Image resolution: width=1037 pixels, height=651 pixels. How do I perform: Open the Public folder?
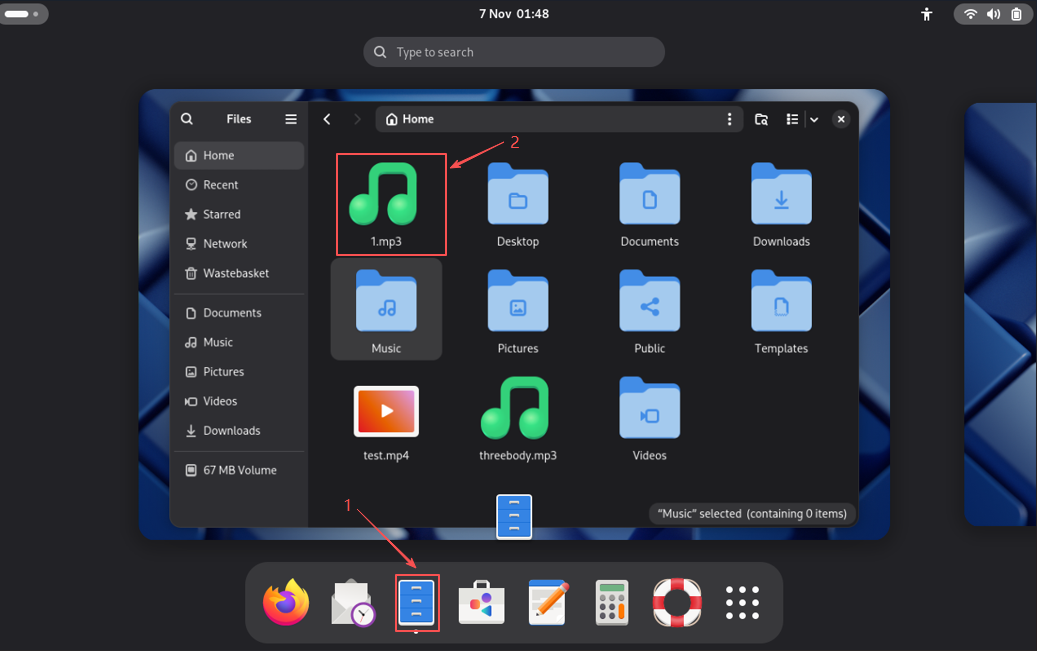coord(649,303)
